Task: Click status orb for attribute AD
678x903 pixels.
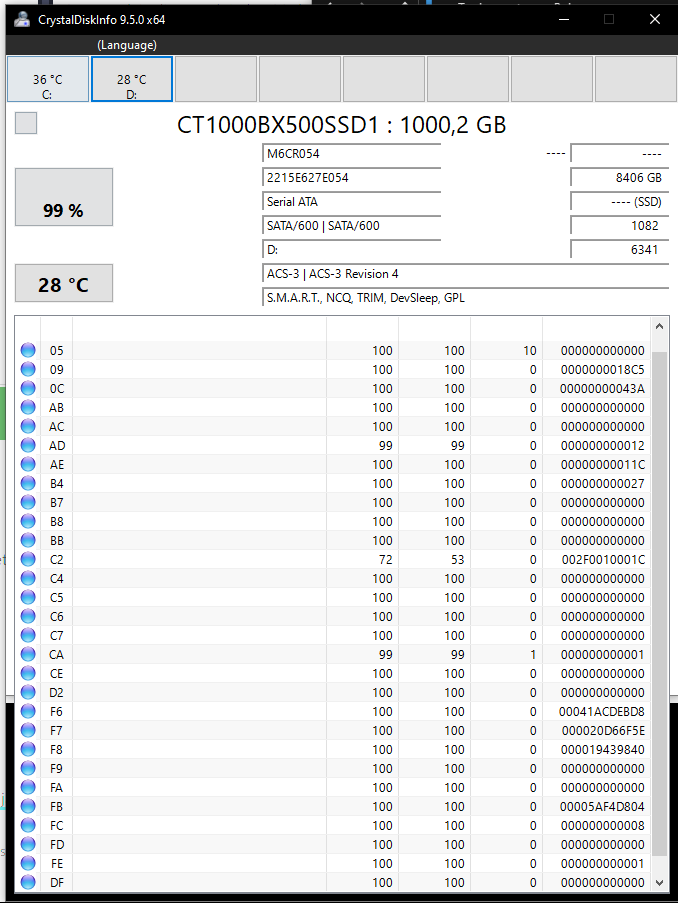Action: tap(28, 445)
